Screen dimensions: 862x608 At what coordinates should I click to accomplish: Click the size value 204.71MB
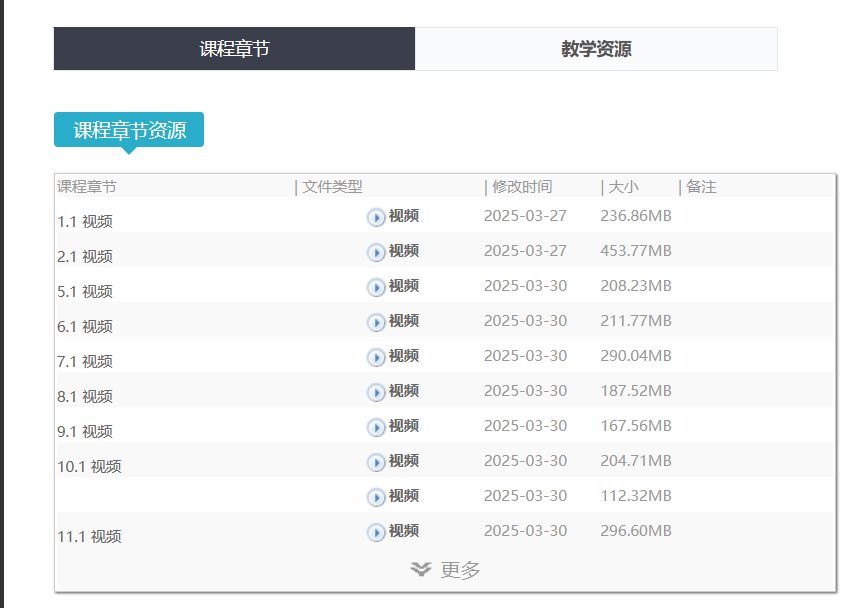coord(636,461)
